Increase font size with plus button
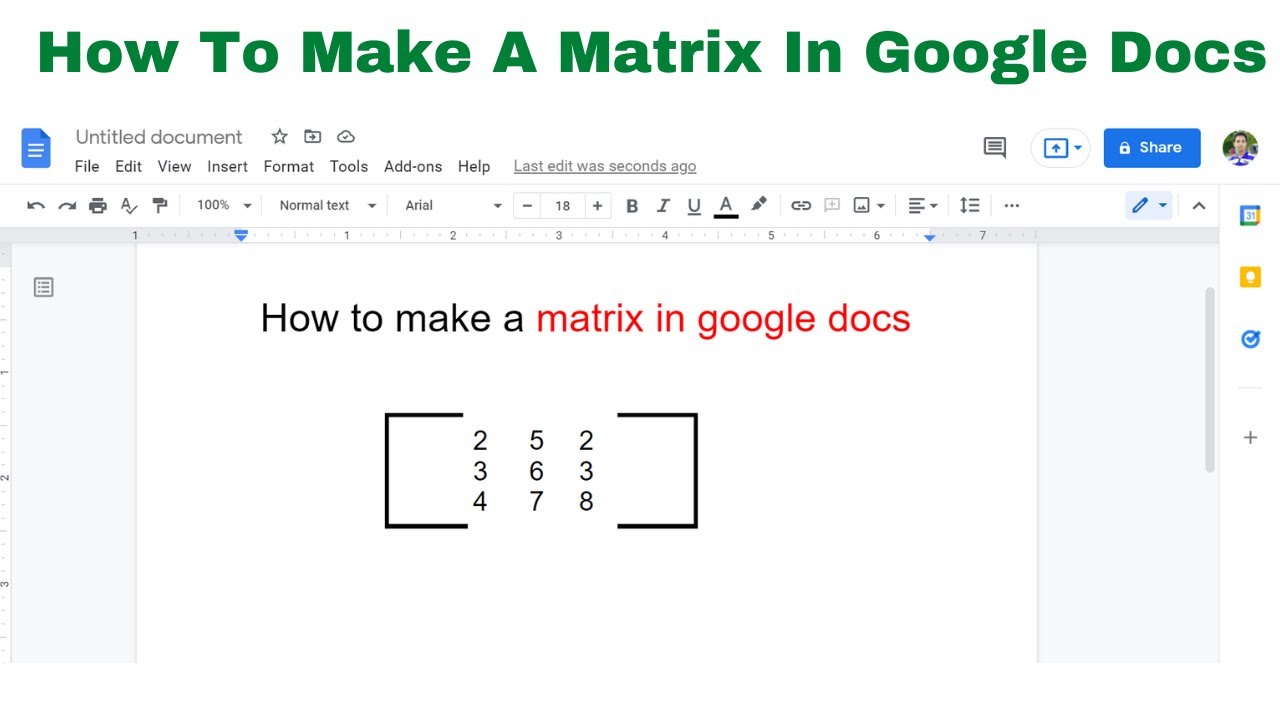The width and height of the screenshot is (1280, 720). [x=598, y=206]
